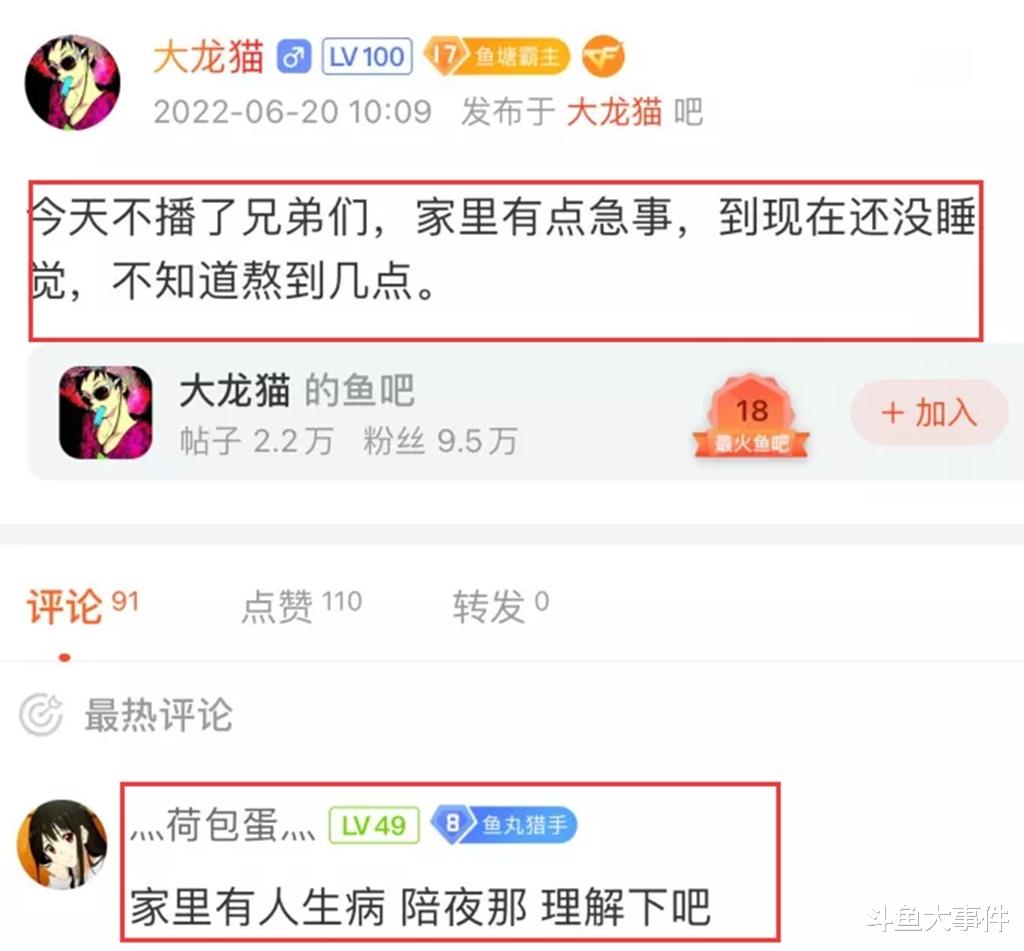Screen dimensions: 1024x951
Task: Join the fish bar with + 加入
Action: pos(929,413)
